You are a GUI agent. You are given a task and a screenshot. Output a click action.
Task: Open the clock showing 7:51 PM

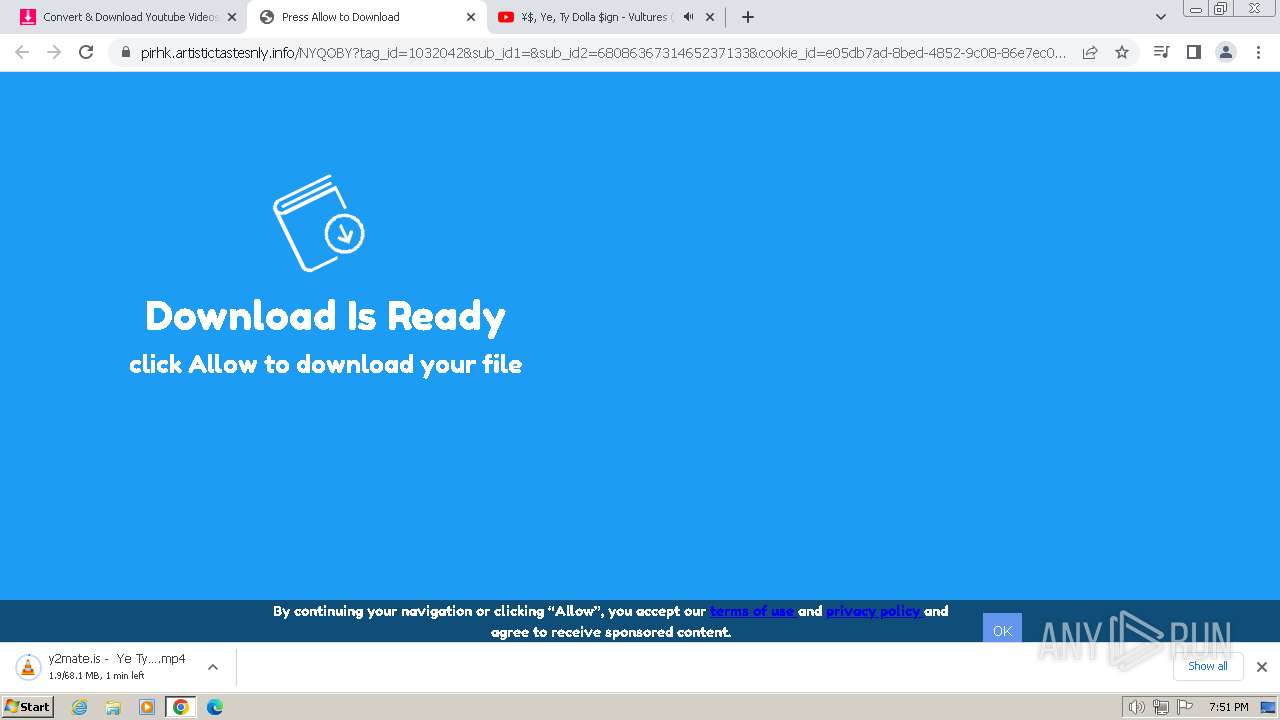click(1228, 707)
